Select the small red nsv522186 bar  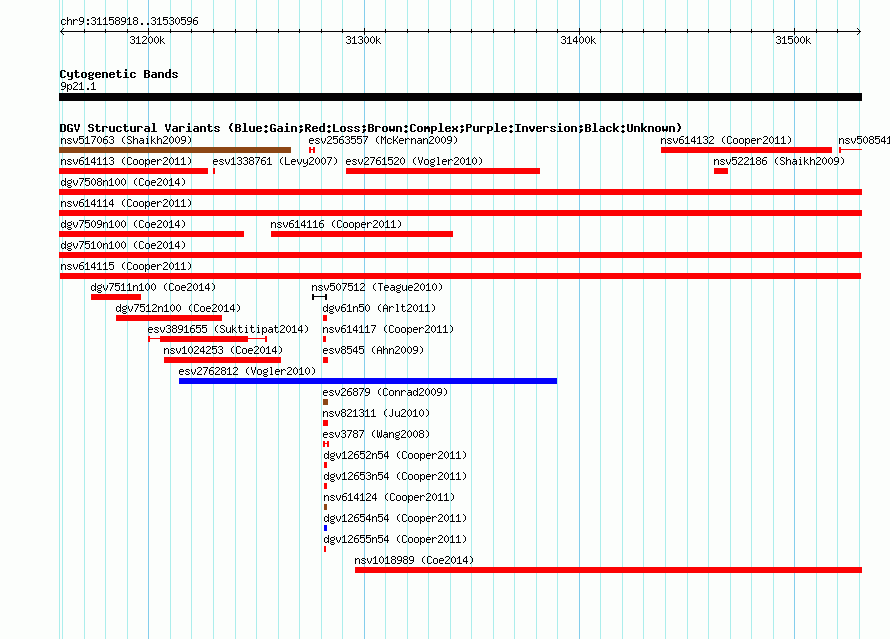pos(721,171)
